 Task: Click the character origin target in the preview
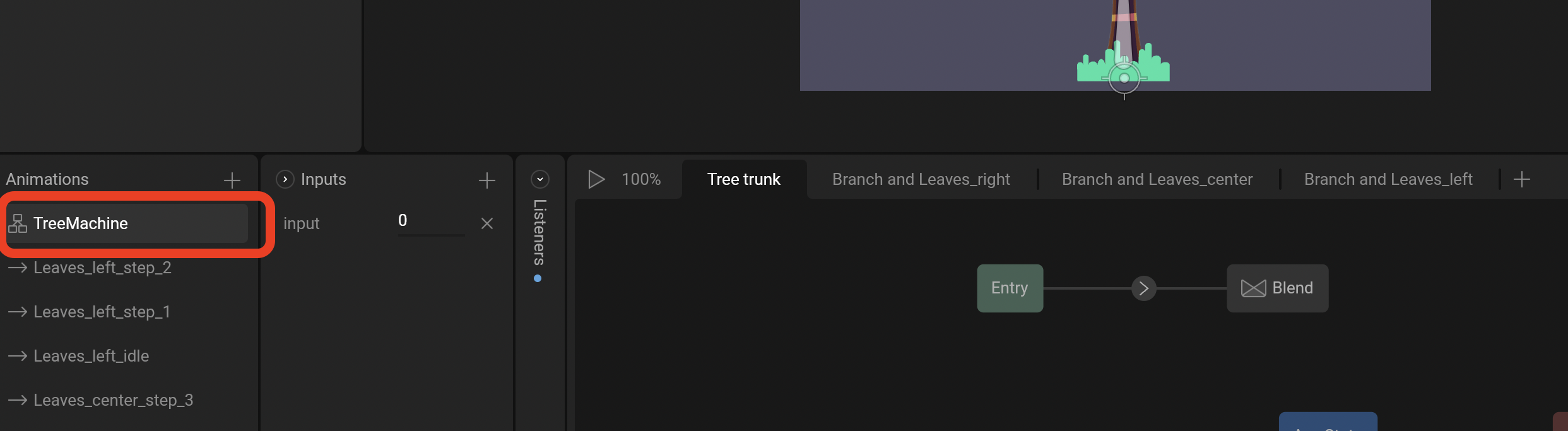click(x=1124, y=79)
